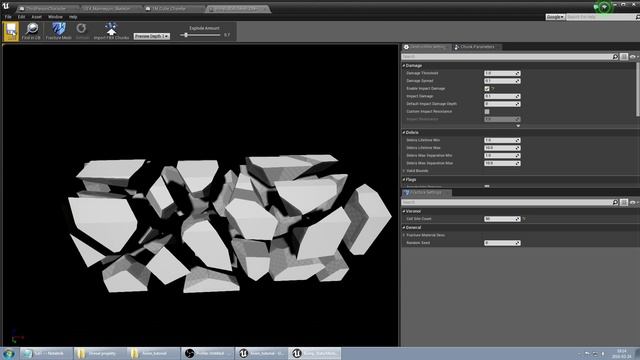Image resolution: width=640 pixels, height=360 pixels.
Task: Click the Damage Spread value field
Action: click(502, 81)
